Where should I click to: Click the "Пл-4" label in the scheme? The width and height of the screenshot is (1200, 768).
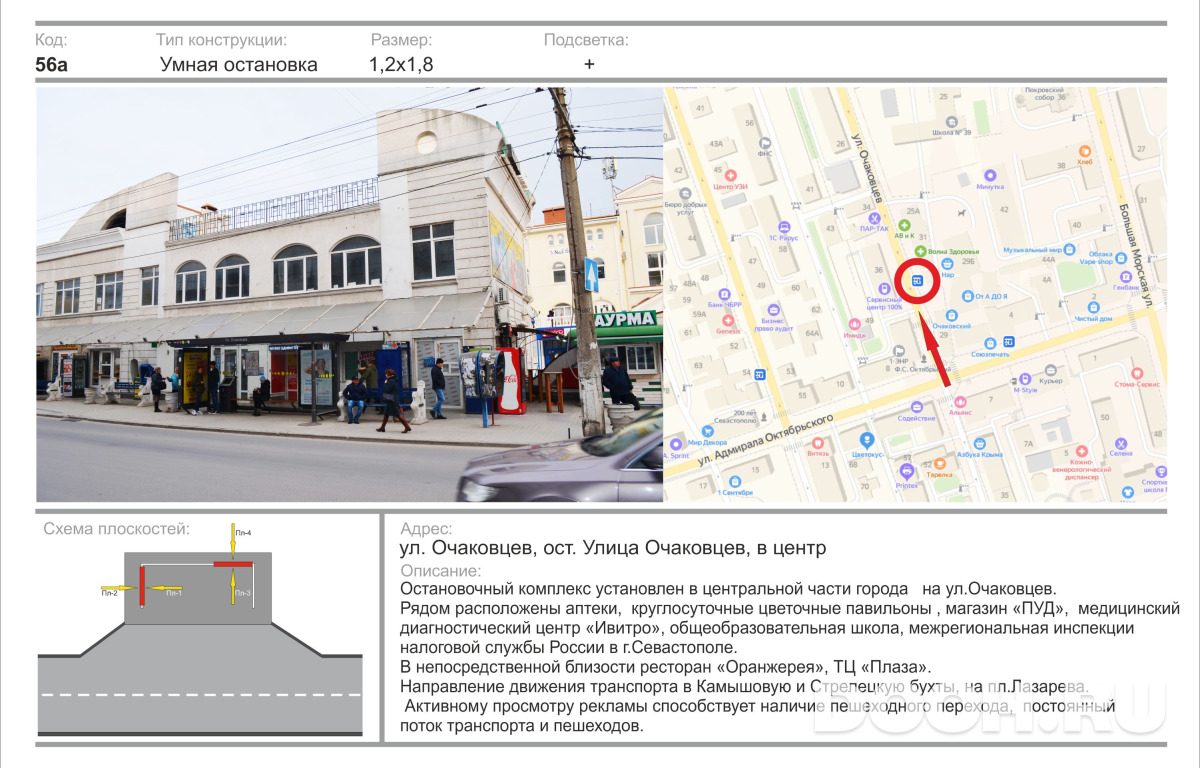243,533
